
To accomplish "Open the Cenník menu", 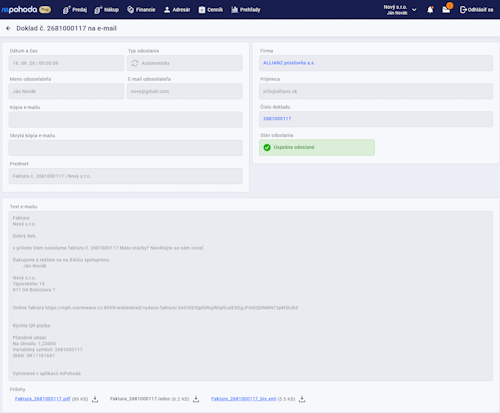I will click(x=211, y=10).
